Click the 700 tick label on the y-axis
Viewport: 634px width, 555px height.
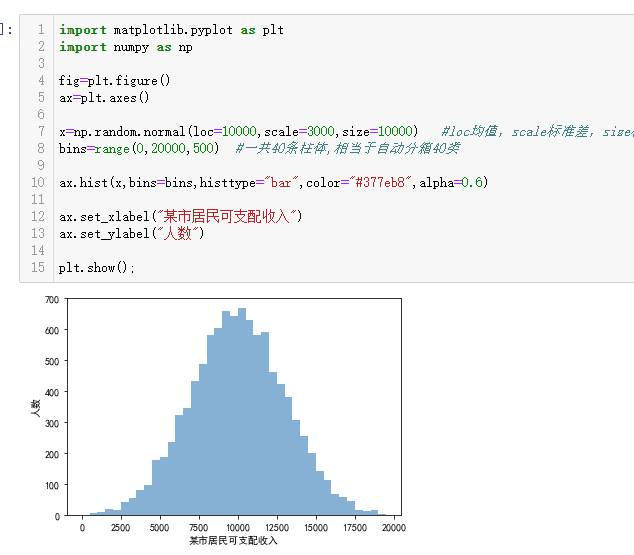click(51, 299)
